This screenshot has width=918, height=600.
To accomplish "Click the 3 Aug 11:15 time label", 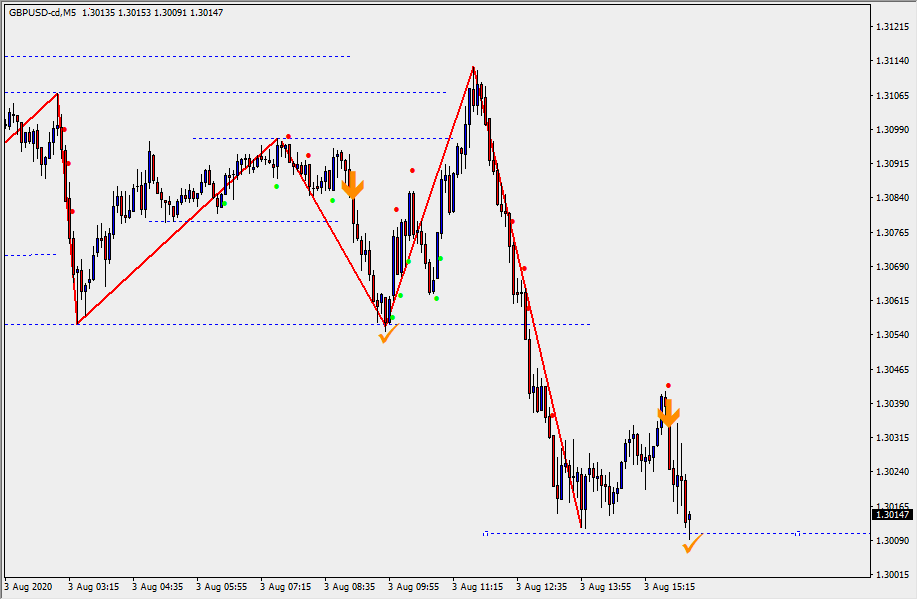I will 477,587.
